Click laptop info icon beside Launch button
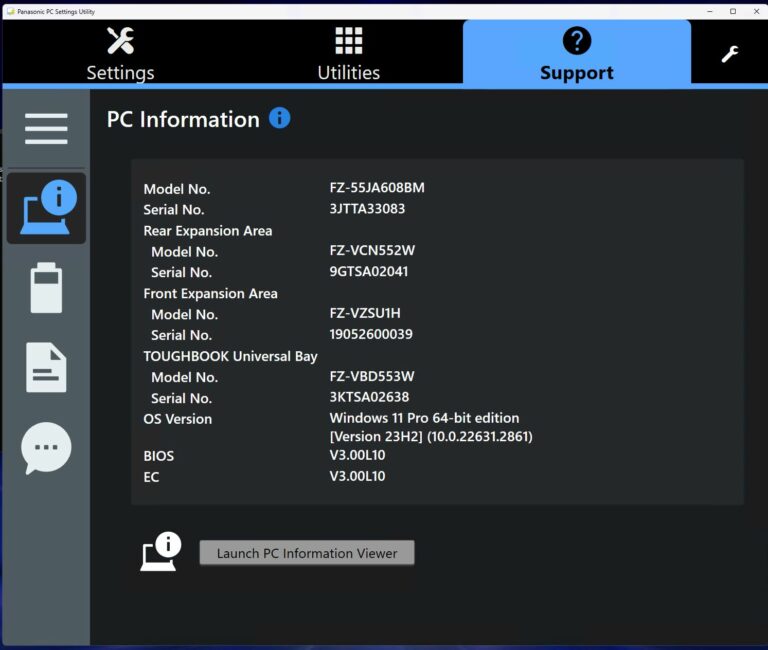The image size is (768, 650). point(160,552)
